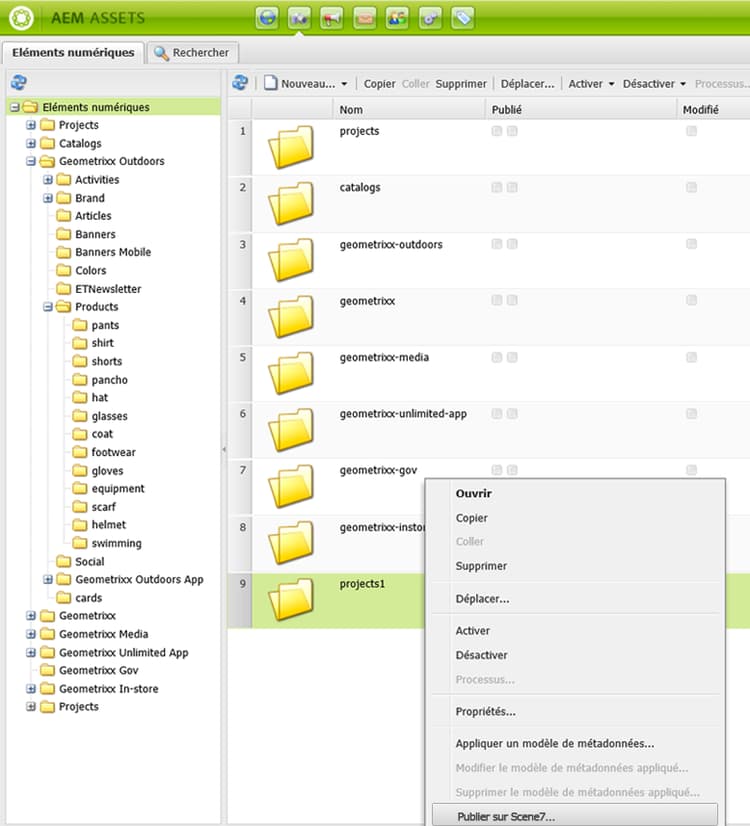This screenshot has width=750, height=826.
Task: Switch to the Rechercher tab
Action: point(192,53)
